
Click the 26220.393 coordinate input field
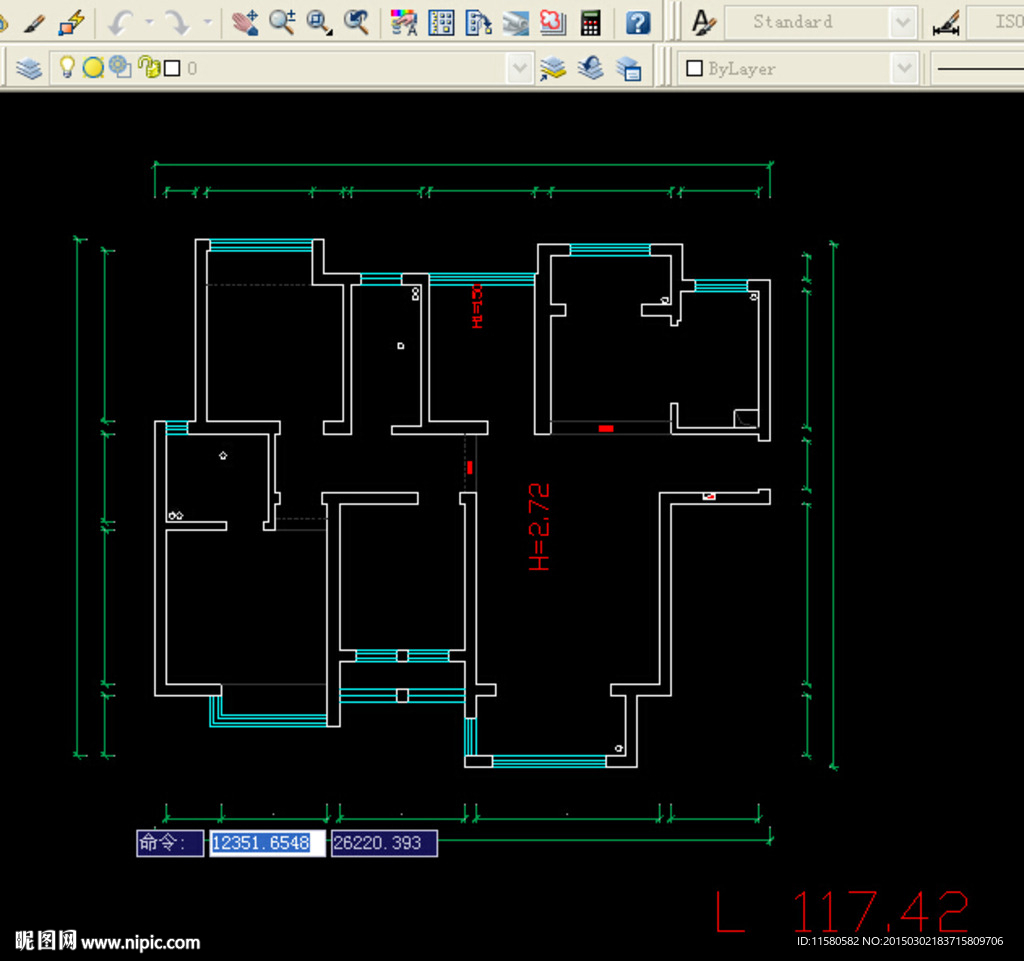tap(385, 843)
